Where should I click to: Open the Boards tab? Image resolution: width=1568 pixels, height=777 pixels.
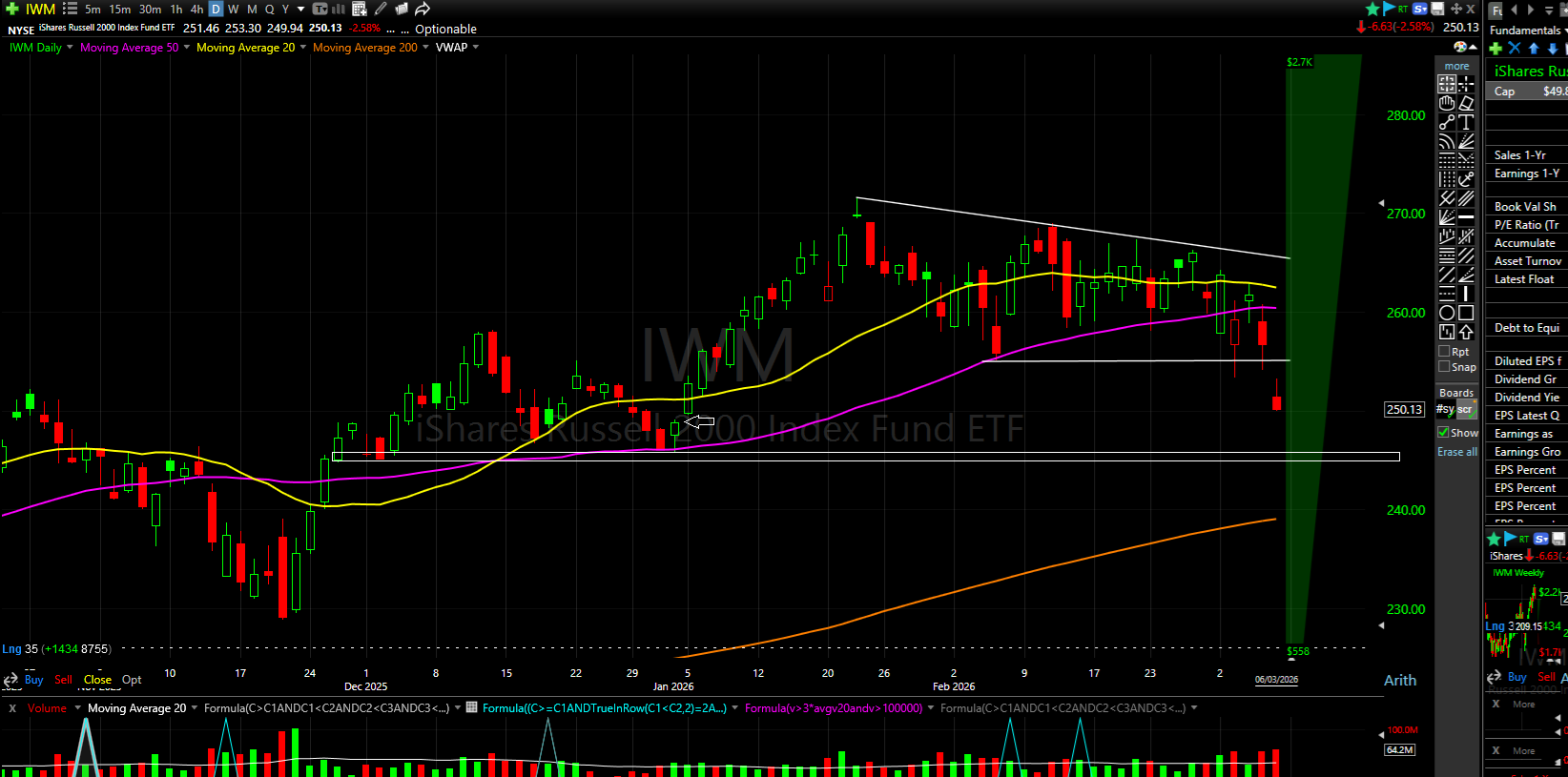(x=1456, y=393)
